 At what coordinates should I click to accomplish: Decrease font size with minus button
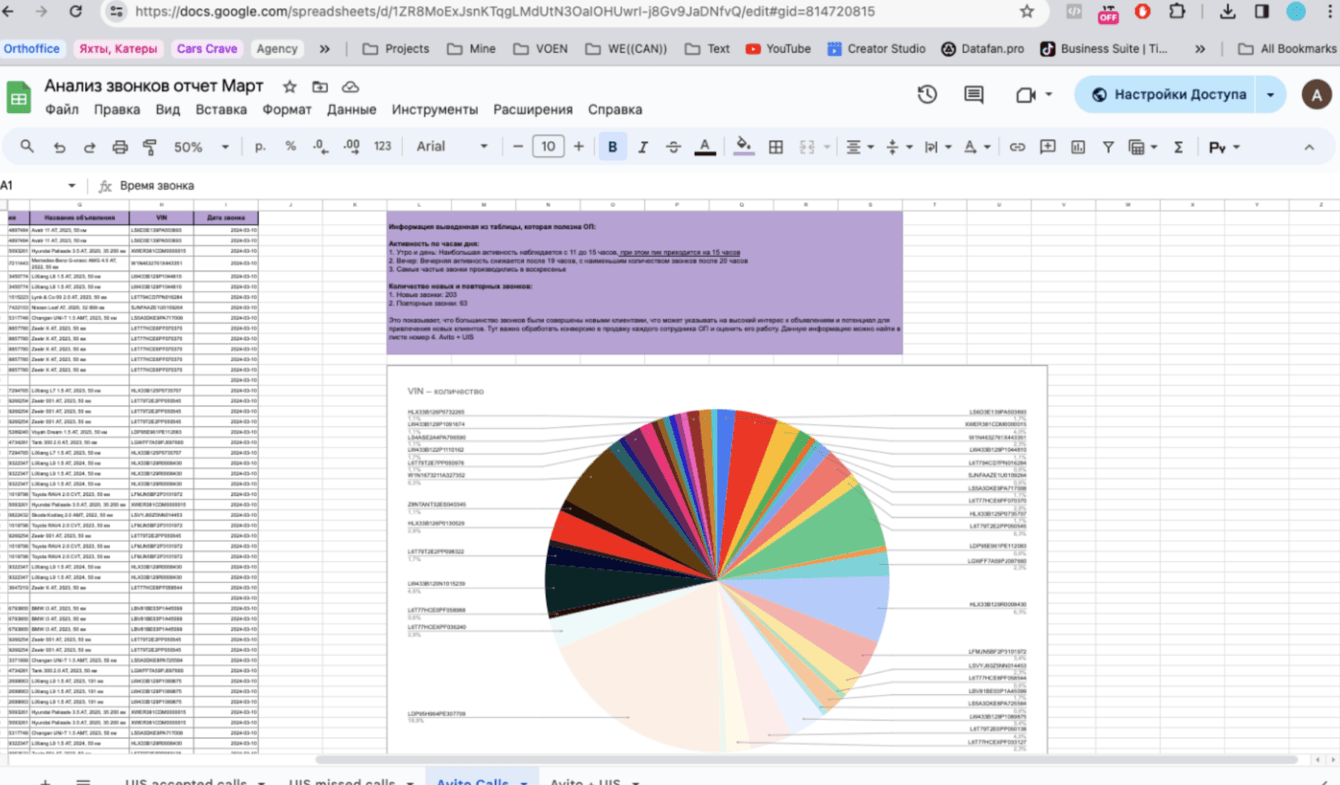tap(518, 147)
